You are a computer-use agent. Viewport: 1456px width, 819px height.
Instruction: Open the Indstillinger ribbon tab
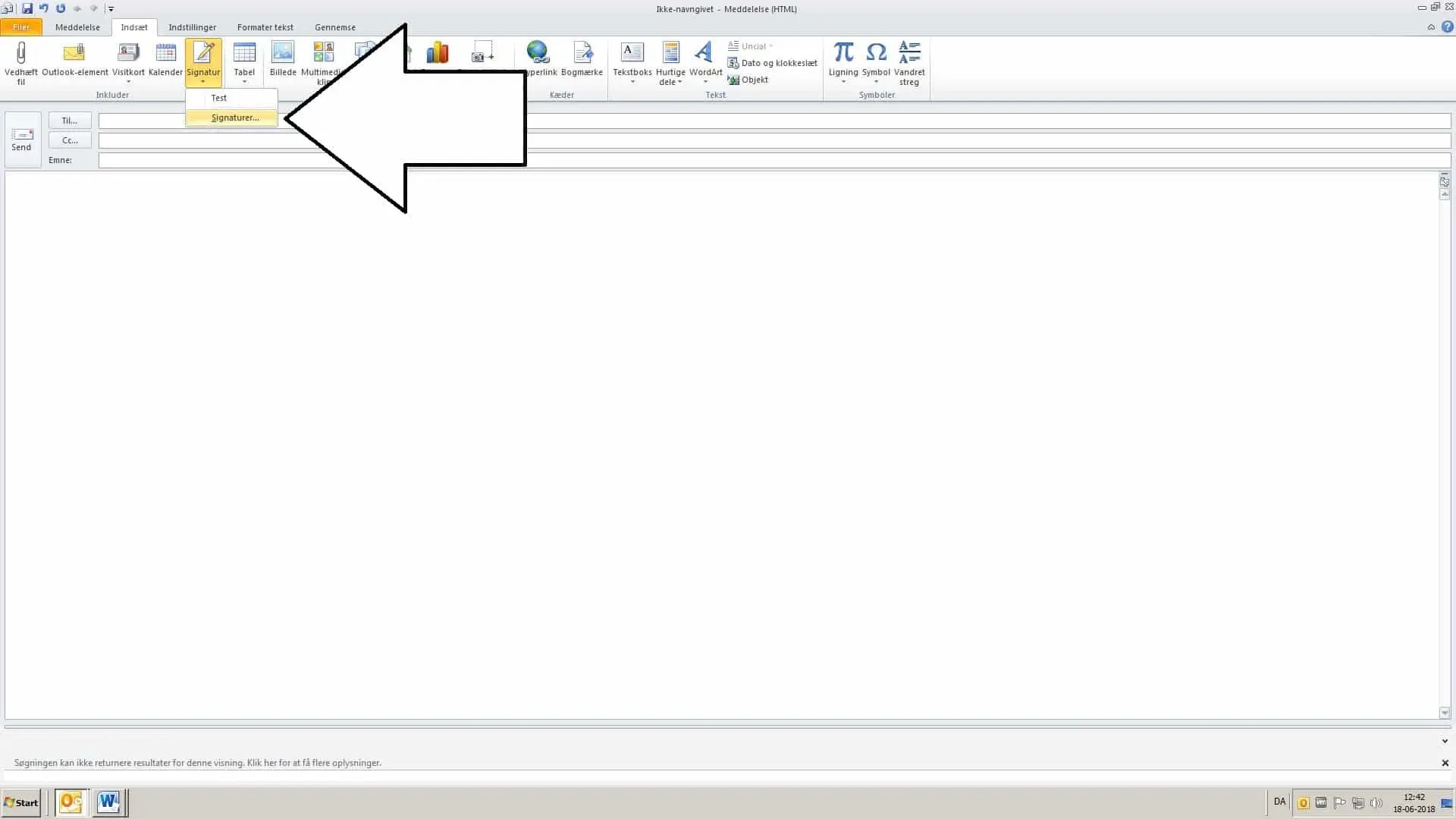coord(192,27)
